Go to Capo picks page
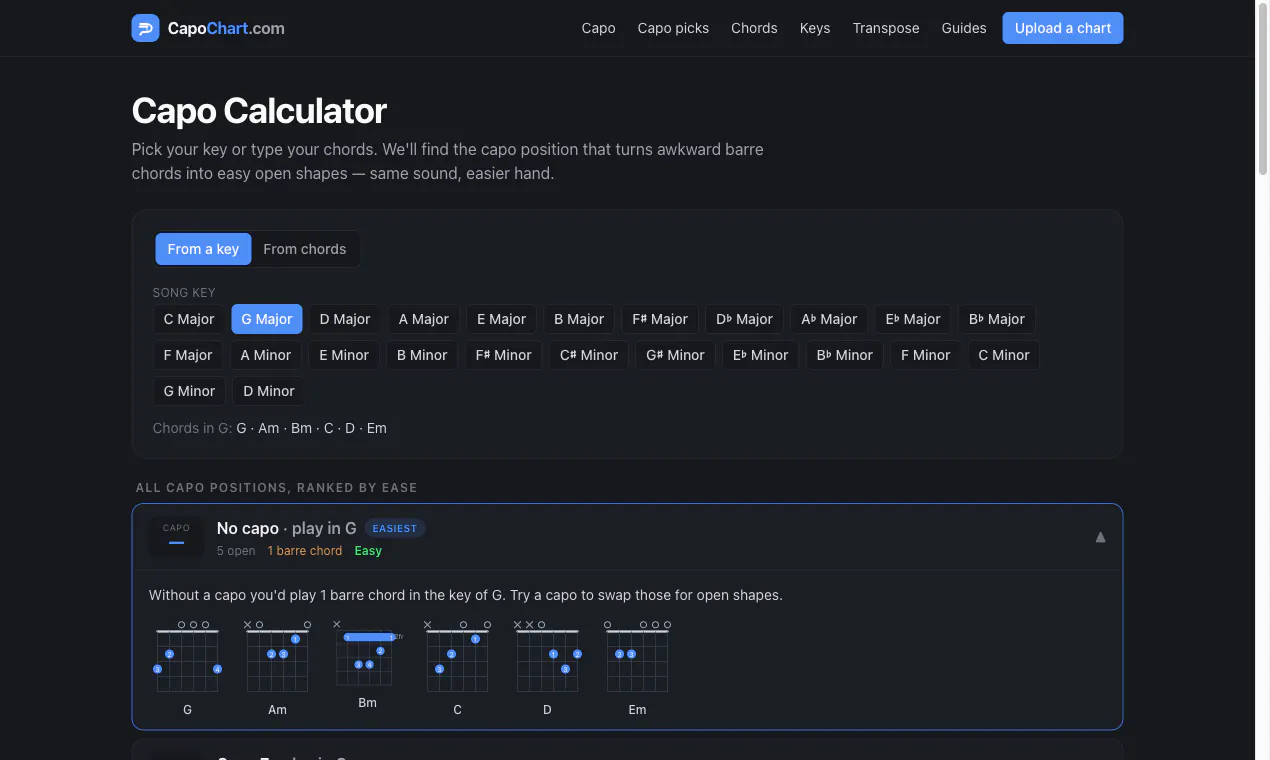Viewport: 1270px width, 760px height. coord(673,28)
